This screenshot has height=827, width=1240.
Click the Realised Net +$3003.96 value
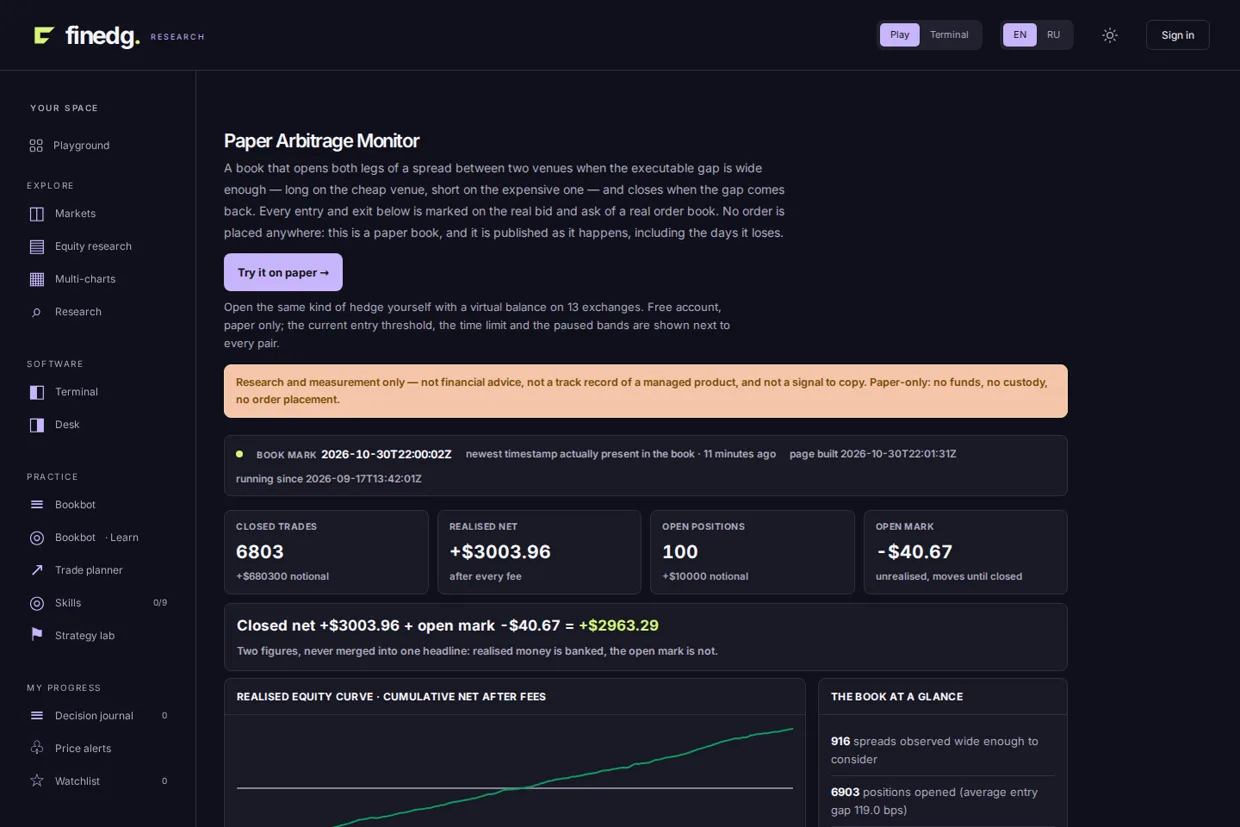(500, 552)
